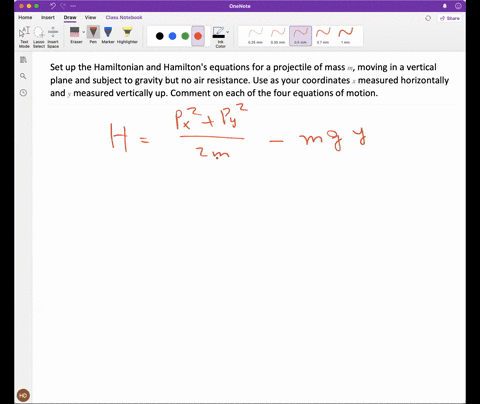Click the text line beginning 'plane and subject to gravity'
480x404 pixels.
pos(249,80)
